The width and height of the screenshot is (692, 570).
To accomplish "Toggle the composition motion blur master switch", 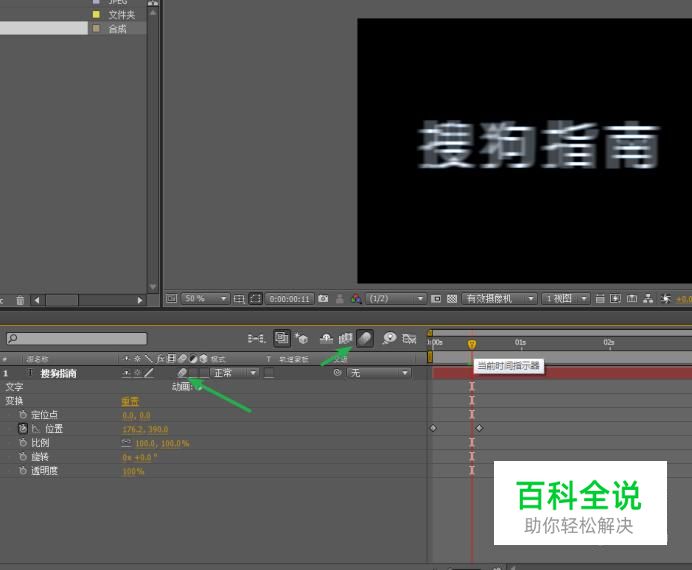I will [365, 338].
